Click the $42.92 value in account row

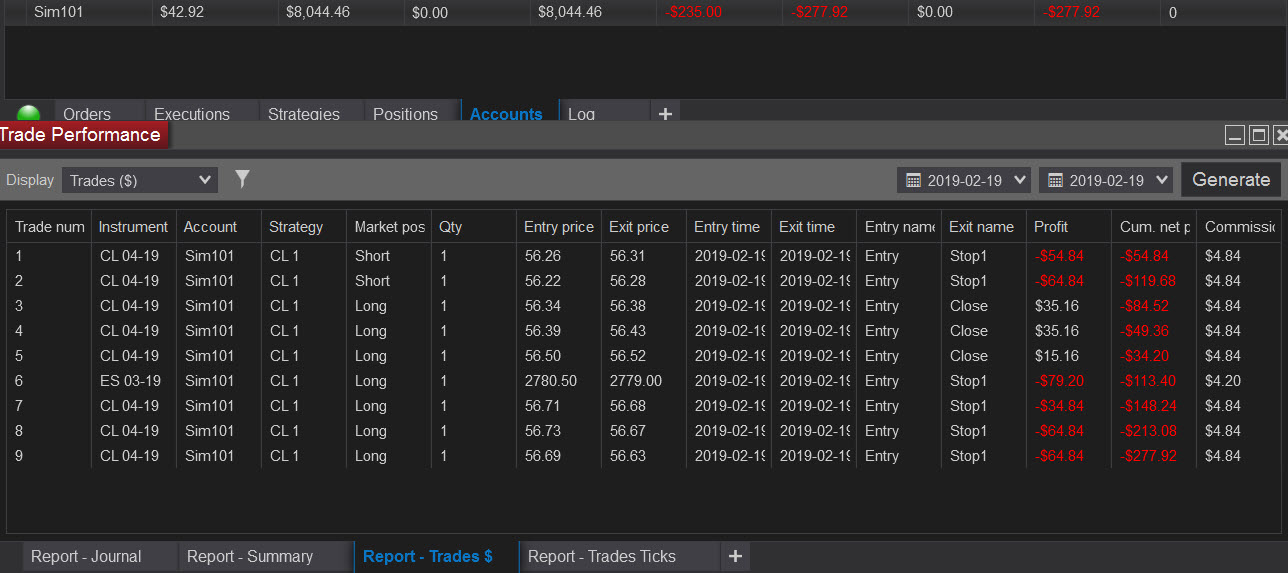coord(182,12)
